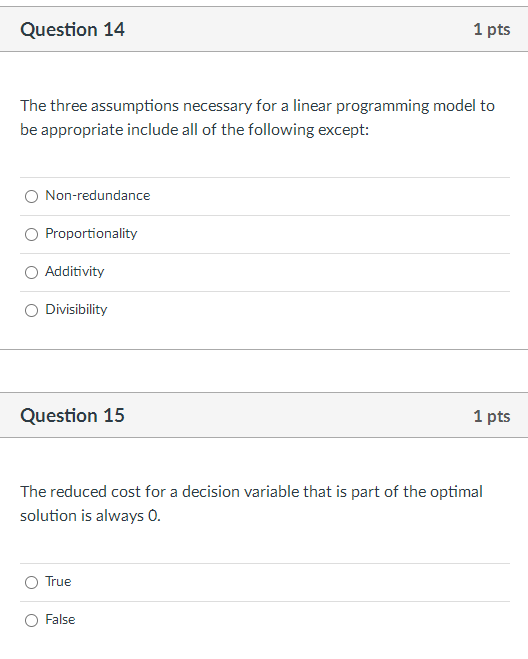The width and height of the screenshot is (528, 659).
Task: Select the Non-redundance radio button
Action: [x=31, y=196]
